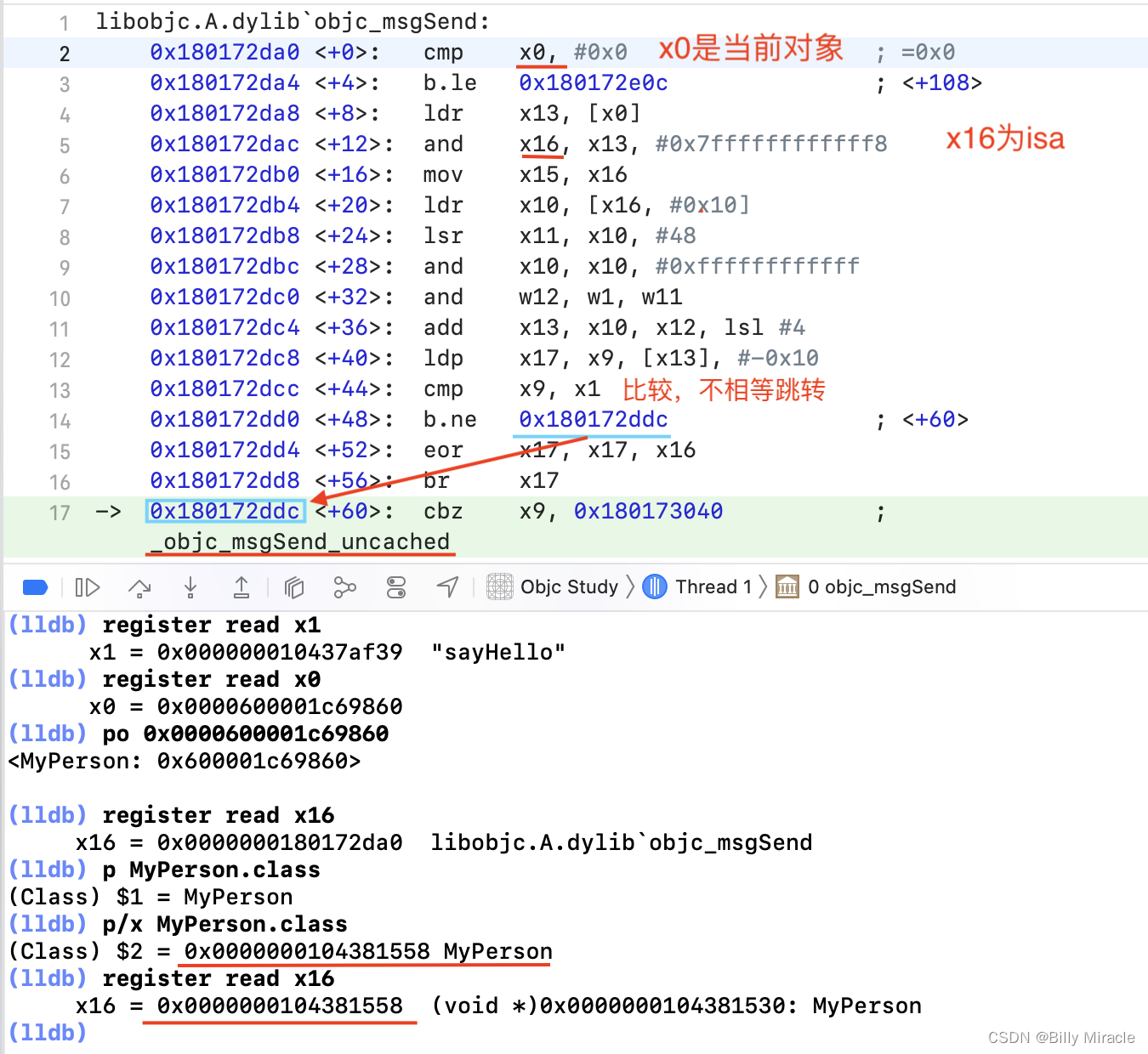The height and width of the screenshot is (1054, 1148).
Task: Click address 0x180172dd8 on line 16
Action: (x=224, y=481)
